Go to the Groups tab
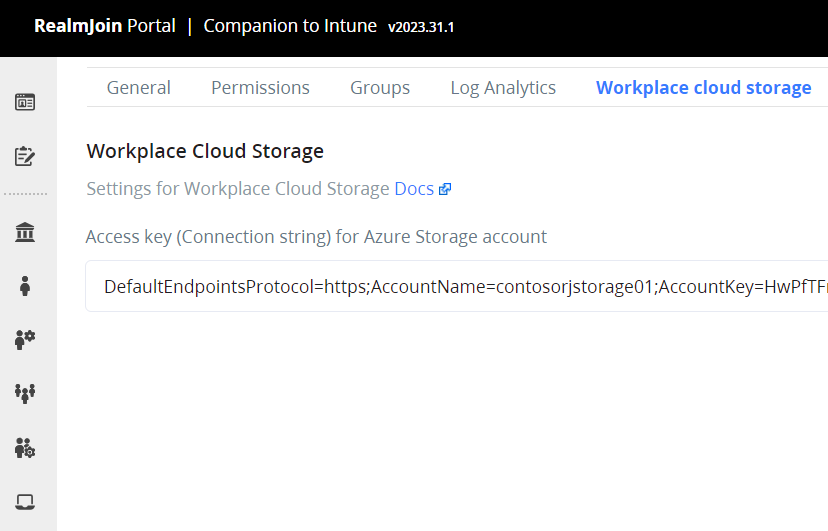The image size is (828, 531). point(380,88)
